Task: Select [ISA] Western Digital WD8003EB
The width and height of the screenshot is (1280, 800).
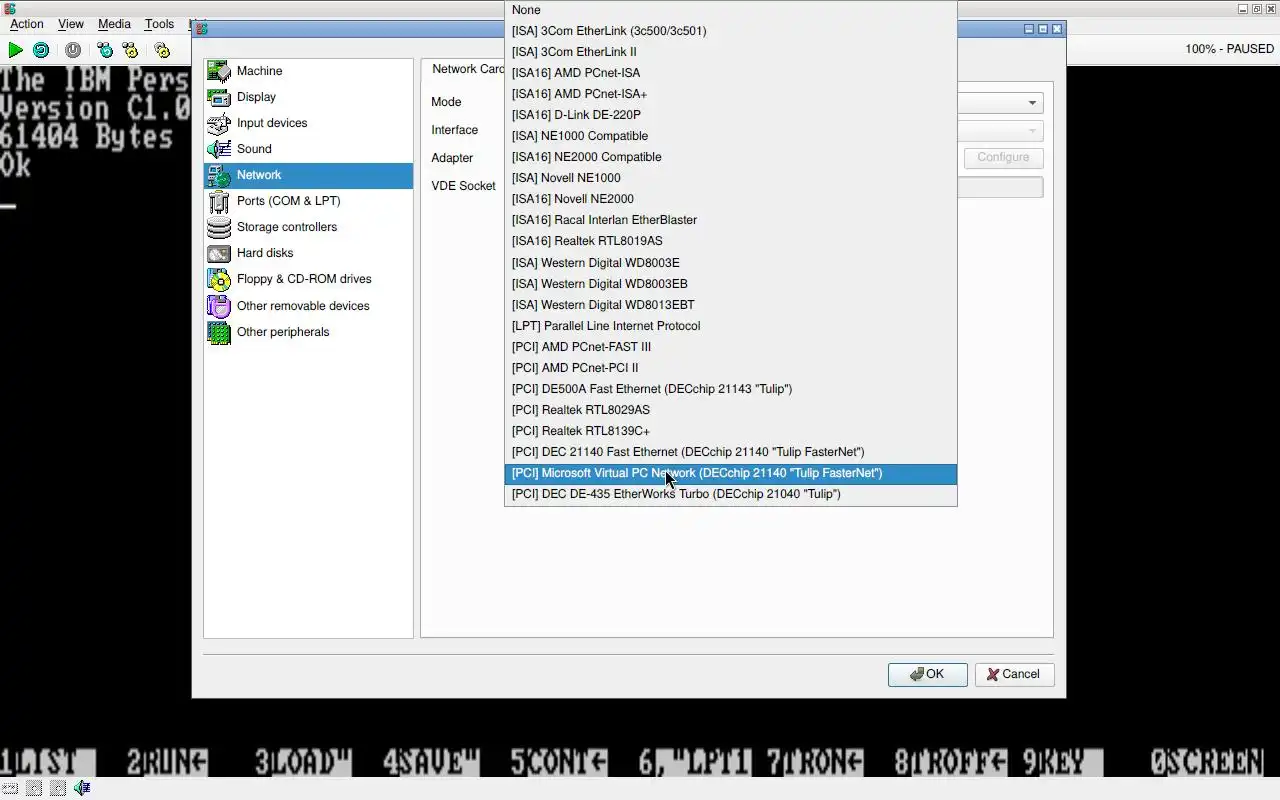Action: point(730,284)
